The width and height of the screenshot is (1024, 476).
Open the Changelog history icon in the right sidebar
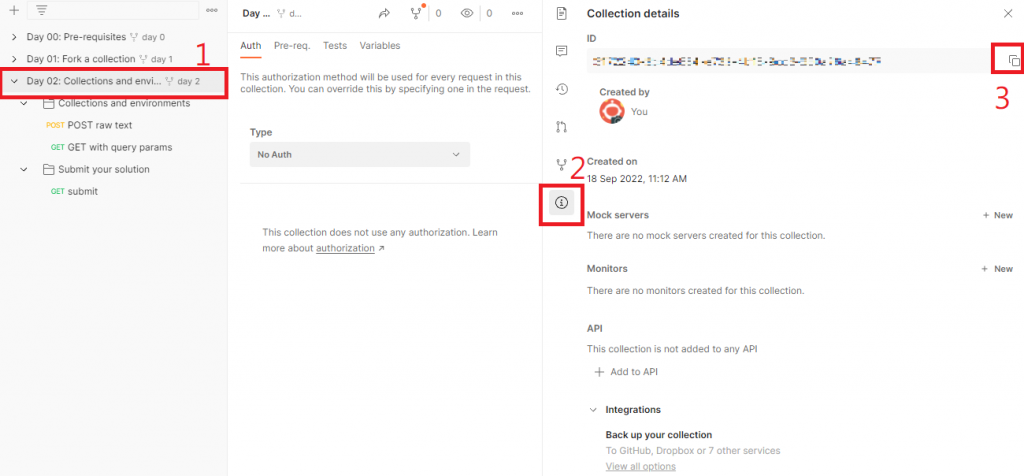pos(561,89)
